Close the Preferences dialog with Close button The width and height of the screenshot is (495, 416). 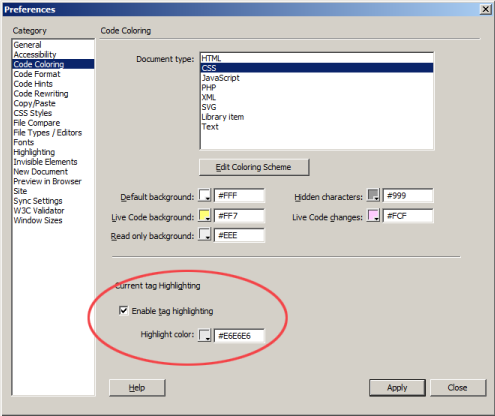(458, 388)
